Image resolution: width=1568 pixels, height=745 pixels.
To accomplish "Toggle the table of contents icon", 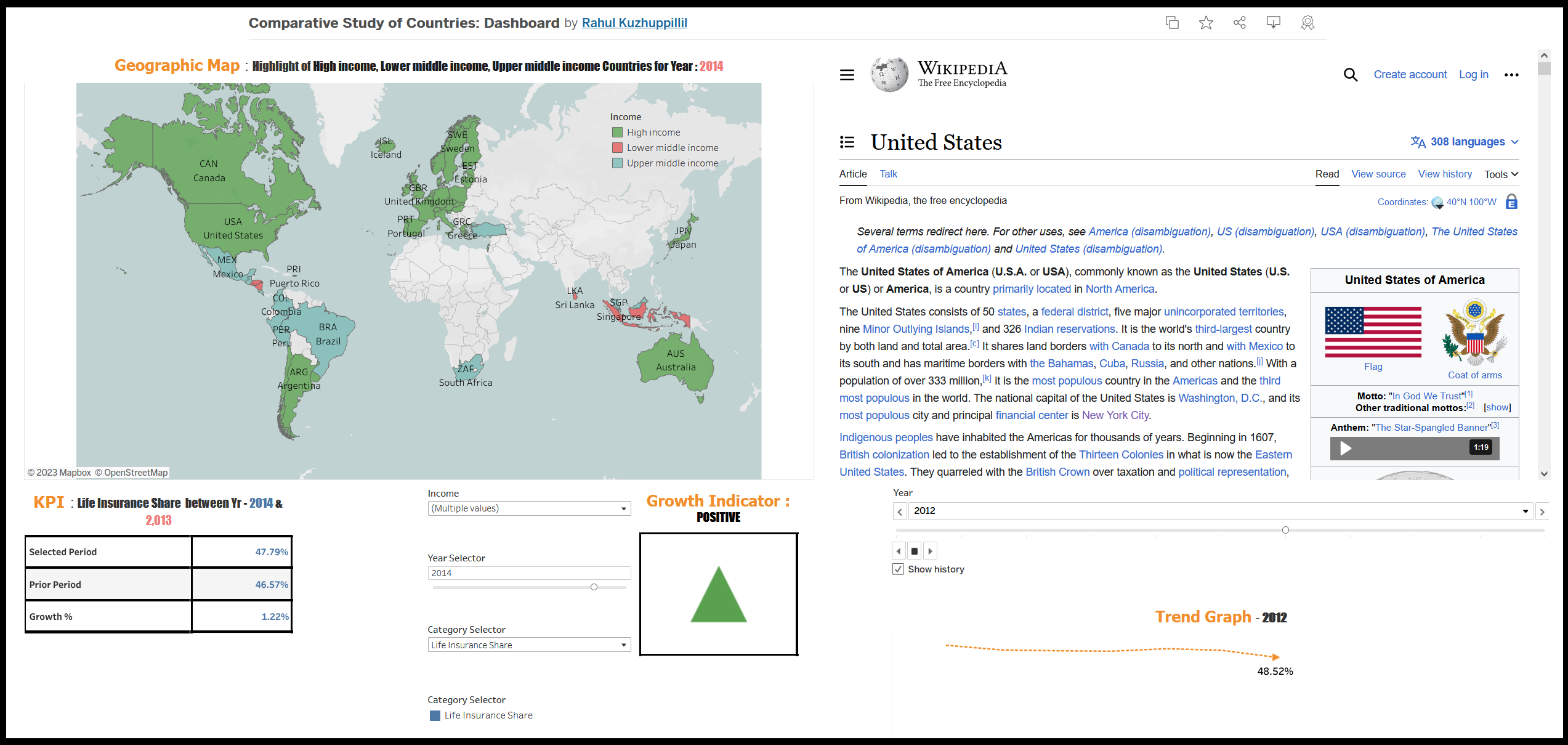I will coord(847,142).
